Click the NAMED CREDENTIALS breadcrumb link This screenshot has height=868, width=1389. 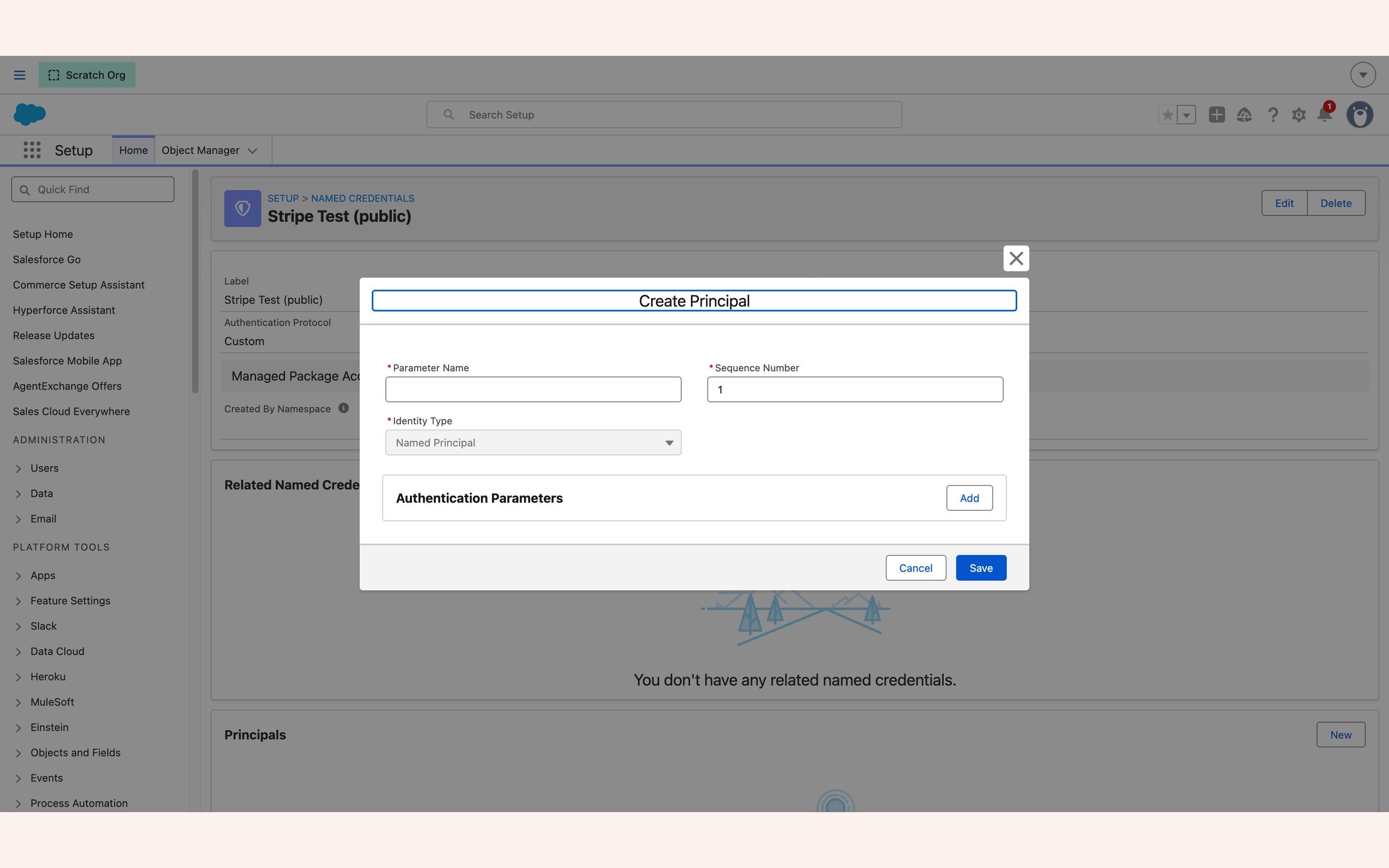(362, 198)
